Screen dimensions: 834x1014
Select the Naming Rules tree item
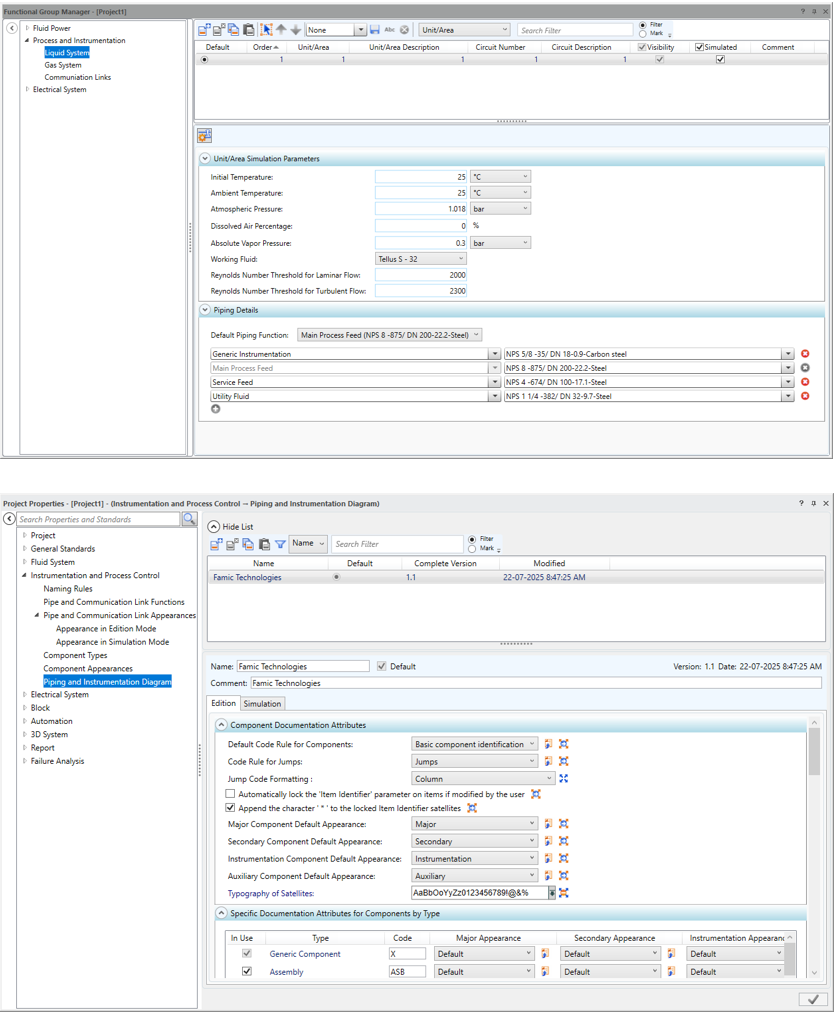68,589
